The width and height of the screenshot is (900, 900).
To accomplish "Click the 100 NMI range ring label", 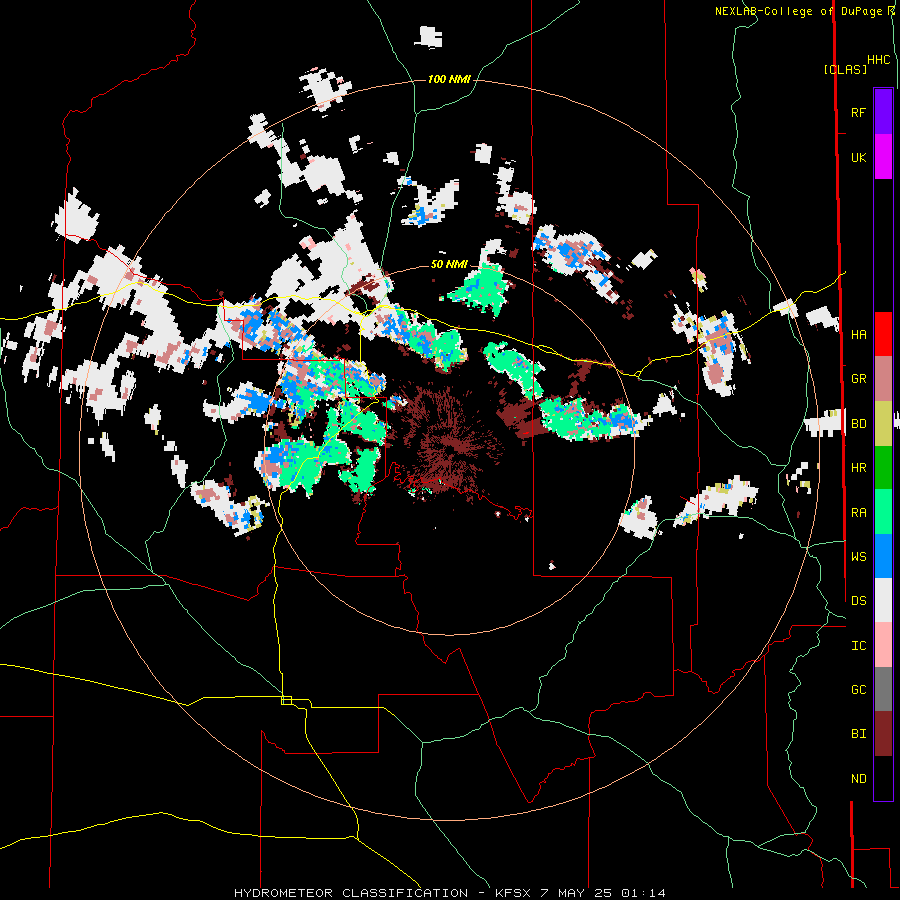I will tap(449, 79).
